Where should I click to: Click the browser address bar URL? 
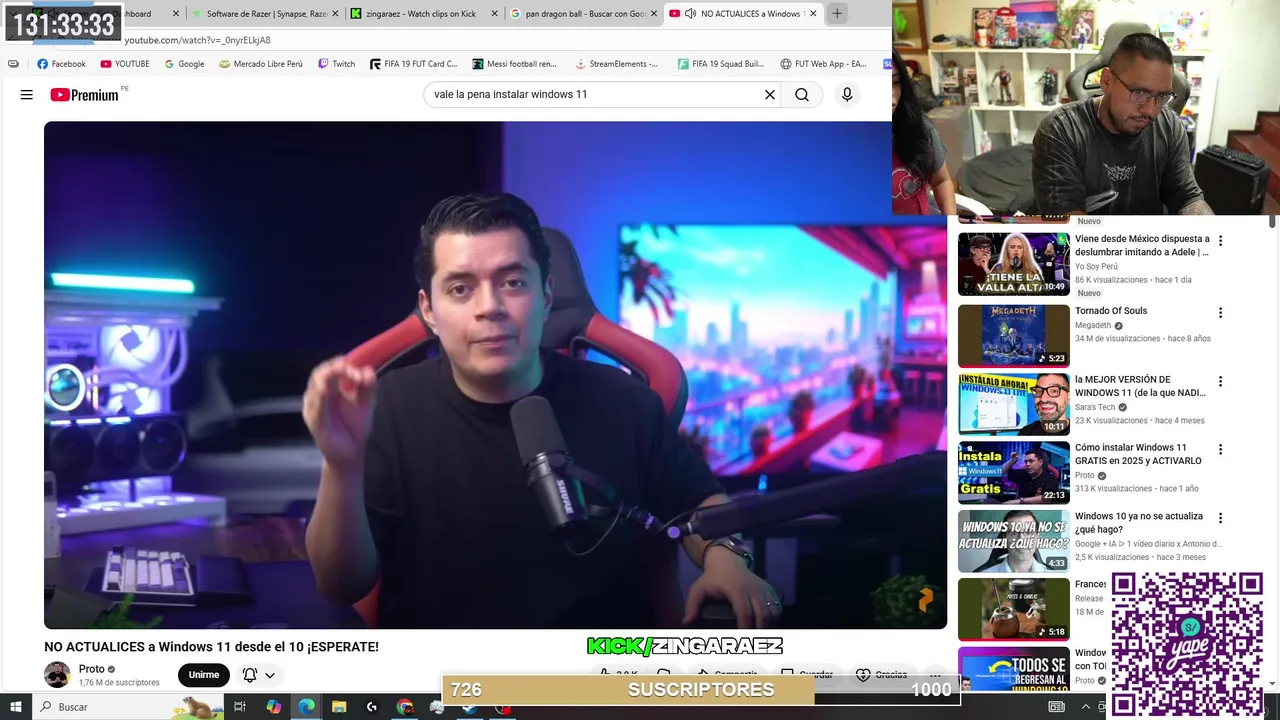(197, 40)
